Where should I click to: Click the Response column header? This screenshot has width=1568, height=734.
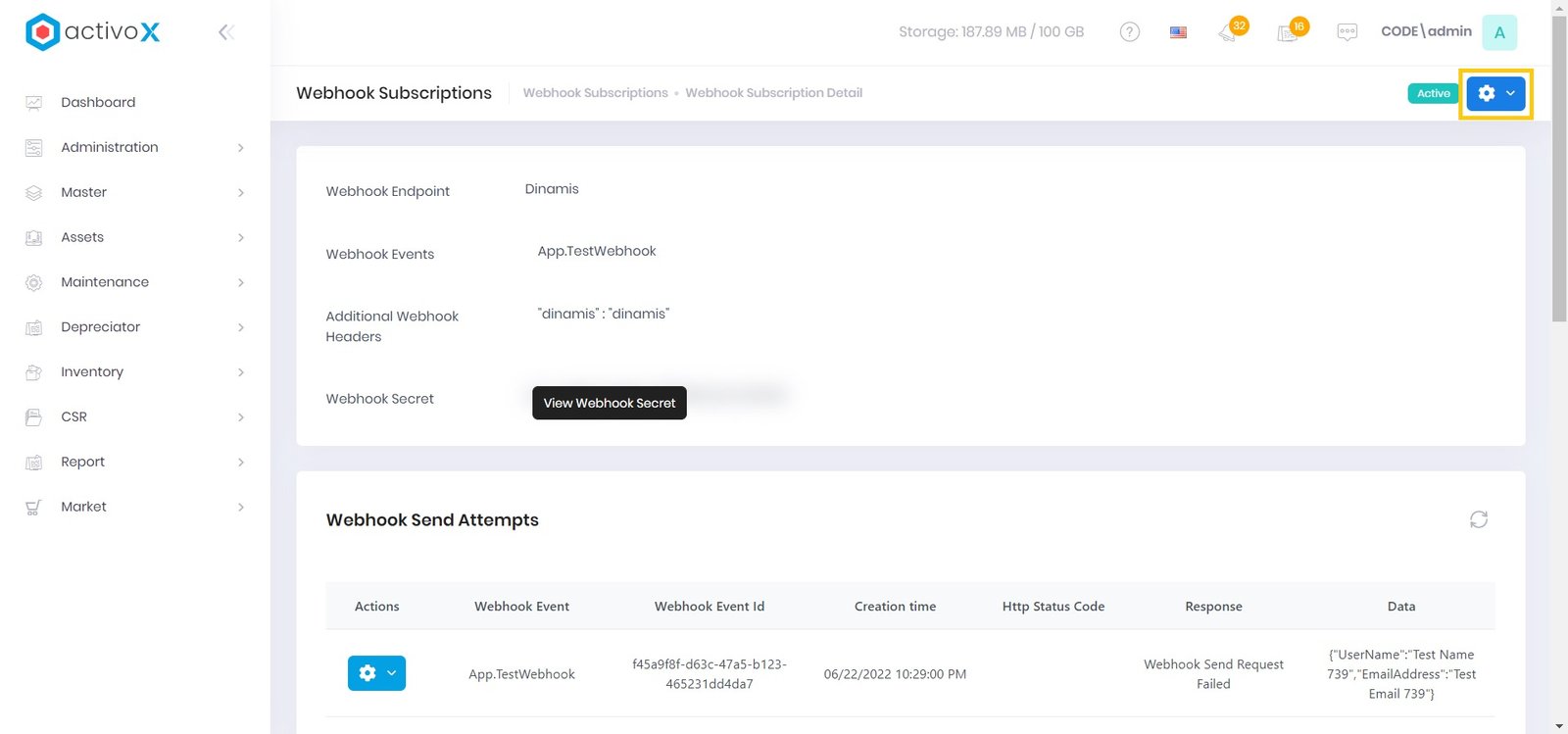click(x=1213, y=607)
